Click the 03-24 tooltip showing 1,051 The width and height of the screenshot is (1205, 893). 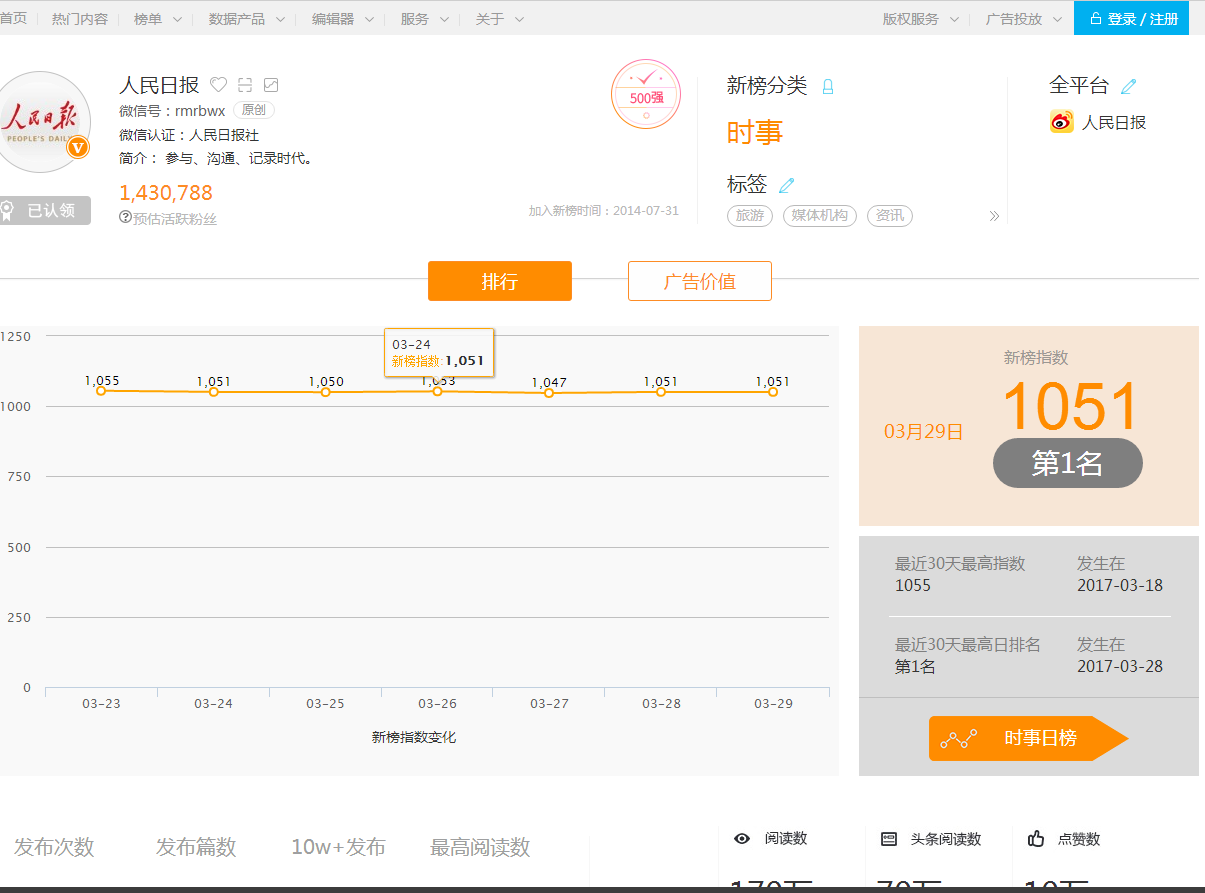pos(439,352)
